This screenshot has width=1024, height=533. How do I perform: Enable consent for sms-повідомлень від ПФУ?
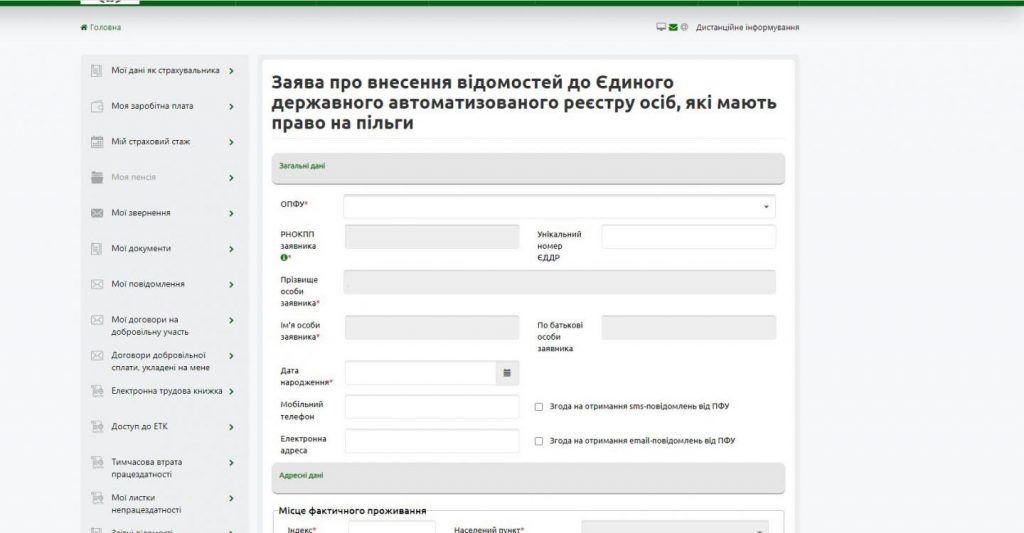(539, 407)
